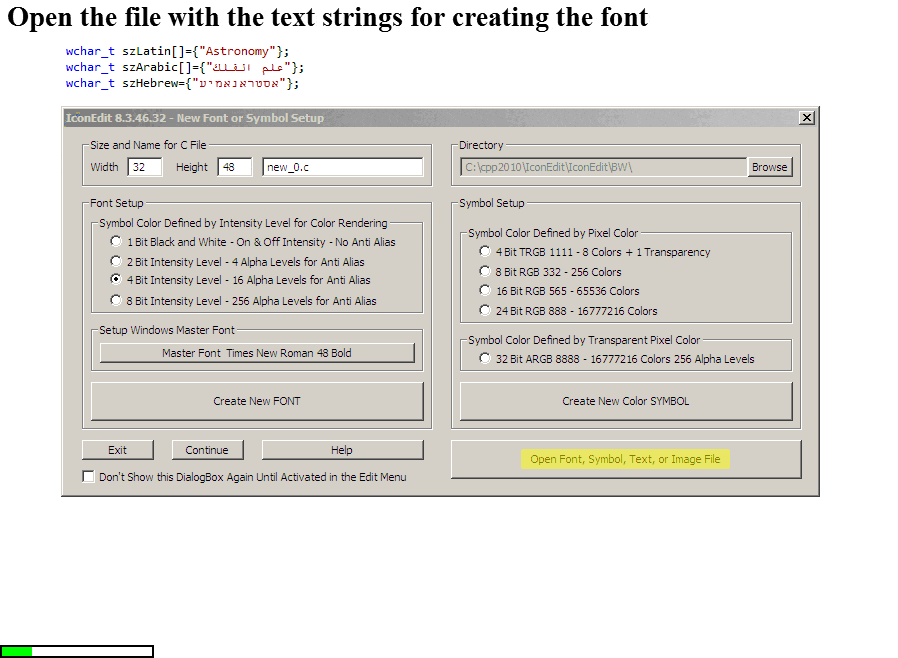This screenshot has width=898, height=658.
Task: Check Don't Show this DialogBox Again
Action: click(87, 477)
